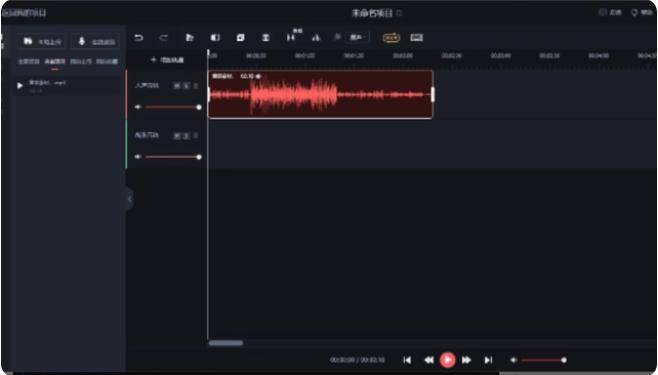658x375 pixels.
Task: Click the yellow outlined badge icon in toolbar
Action: 391,38
